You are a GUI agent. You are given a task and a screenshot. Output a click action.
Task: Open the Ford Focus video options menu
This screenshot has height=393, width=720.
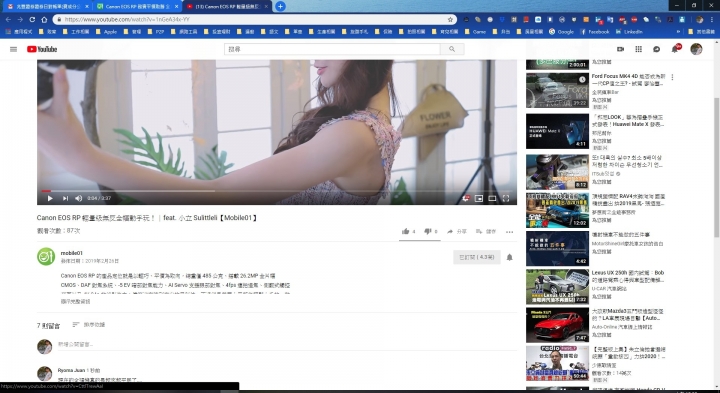[672, 77]
